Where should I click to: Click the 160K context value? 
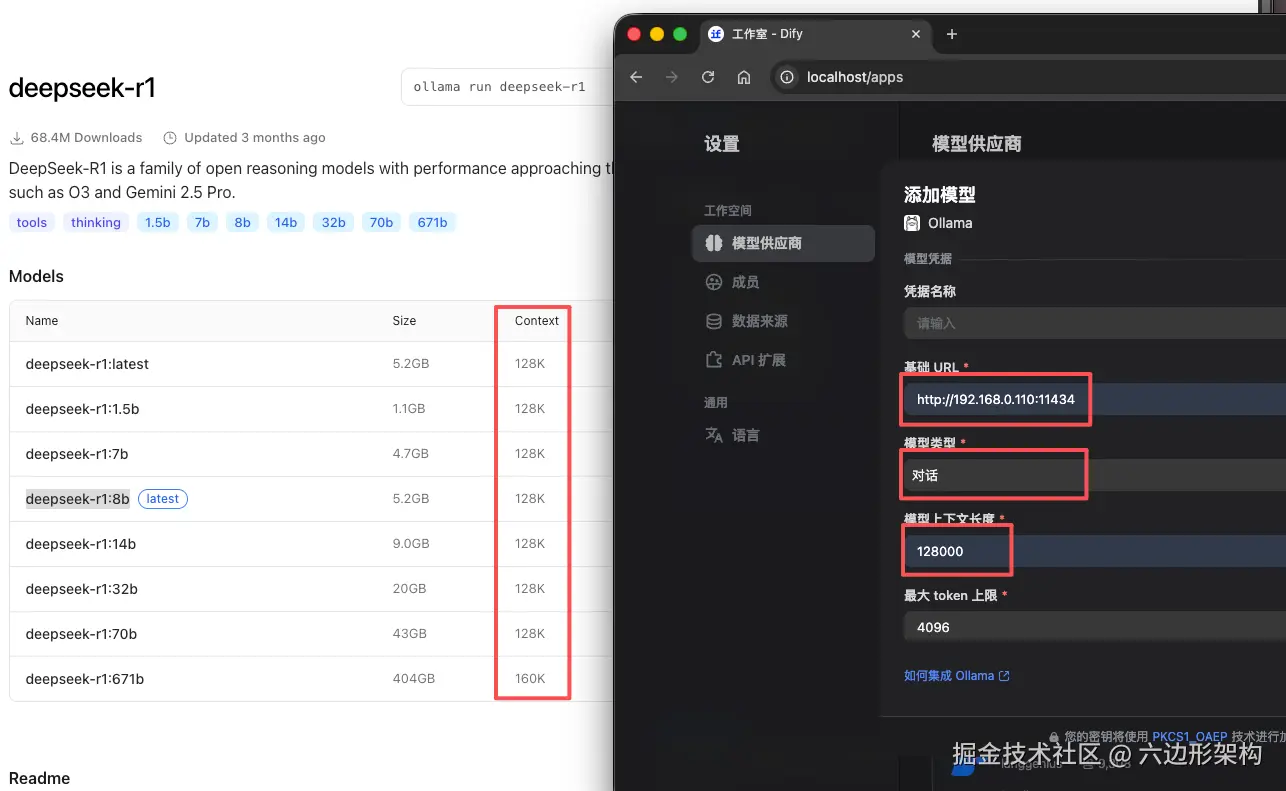click(530, 679)
